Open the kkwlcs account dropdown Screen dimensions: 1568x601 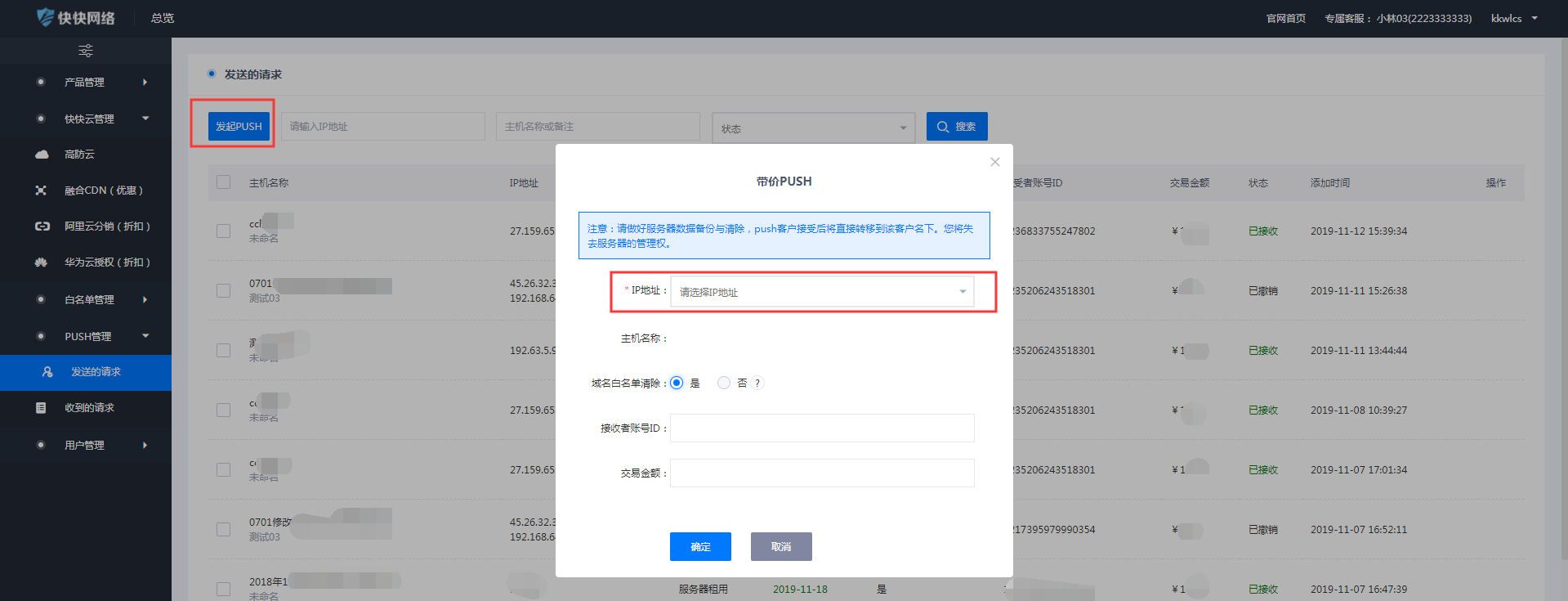[1513, 18]
